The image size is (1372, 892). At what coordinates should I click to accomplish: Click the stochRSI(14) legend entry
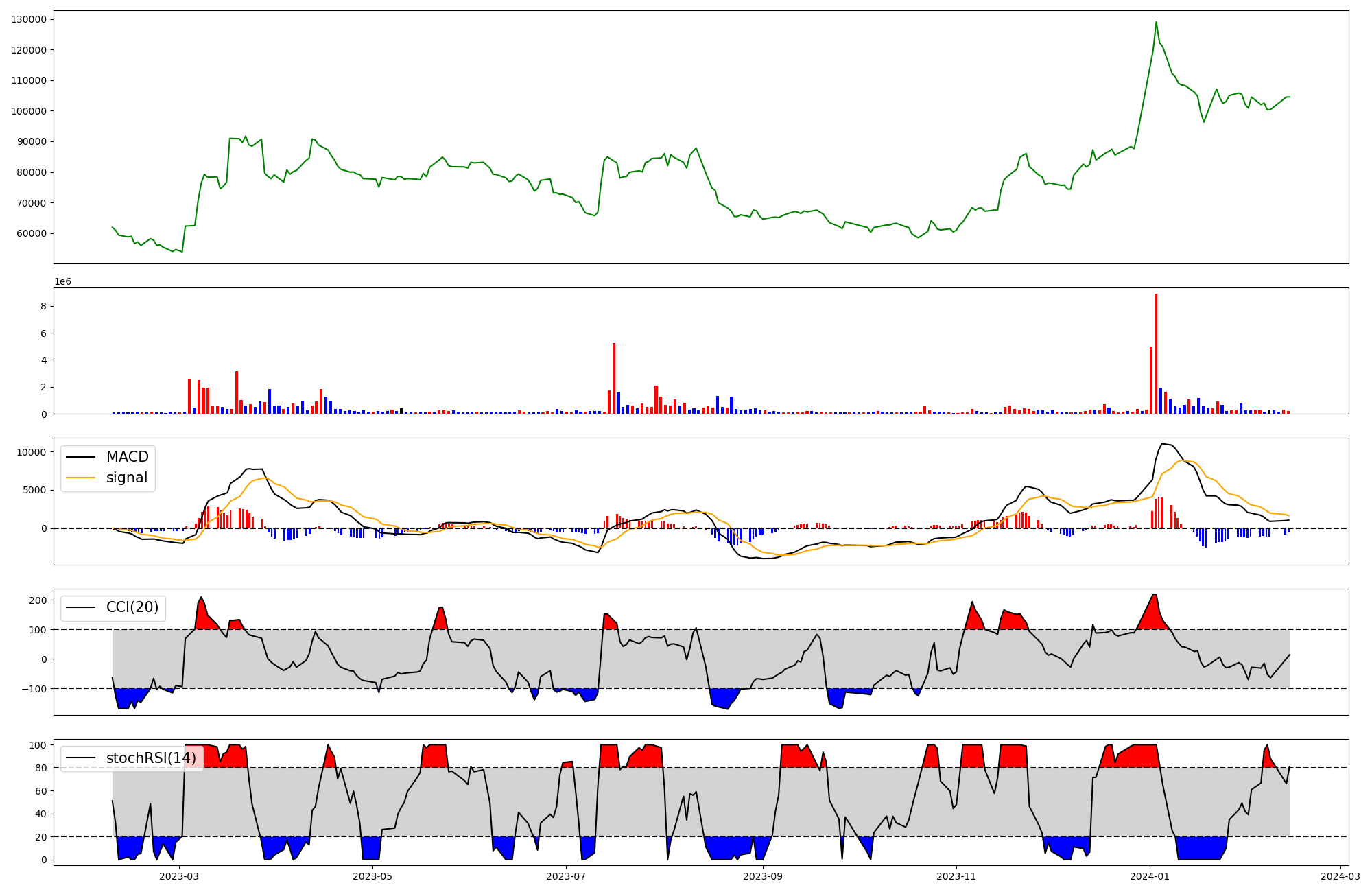(150, 758)
